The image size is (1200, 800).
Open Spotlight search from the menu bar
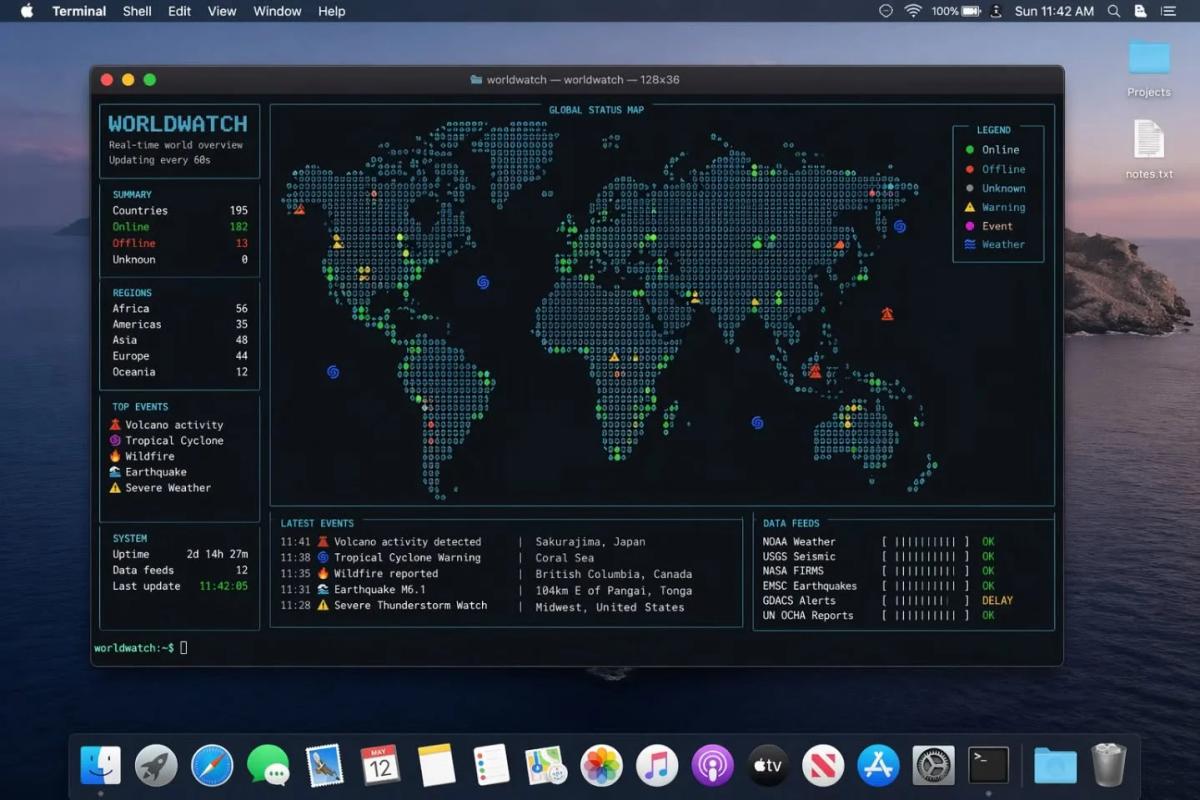click(1114, 12)
